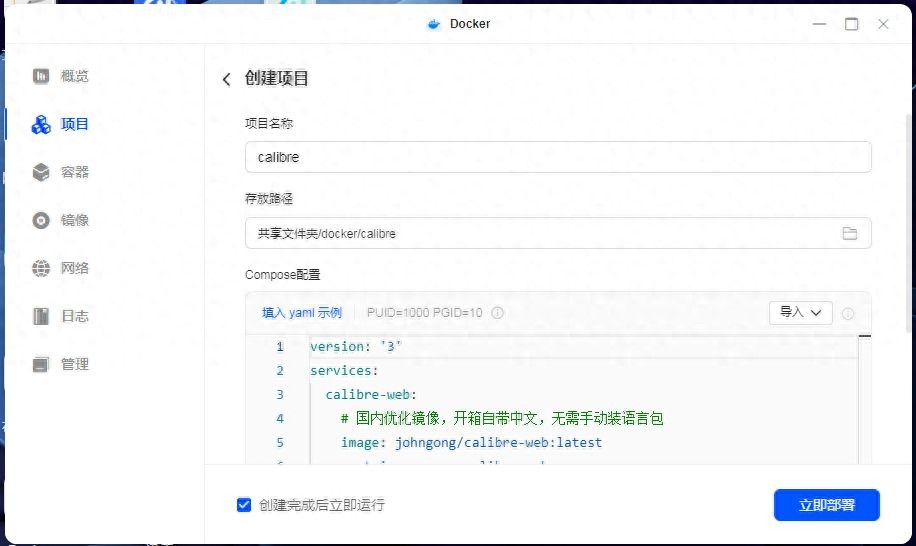Switch to the 镜像 tab label in the sidebar
This screenshot has width=916, height=546.
click(x=75, y=220)
